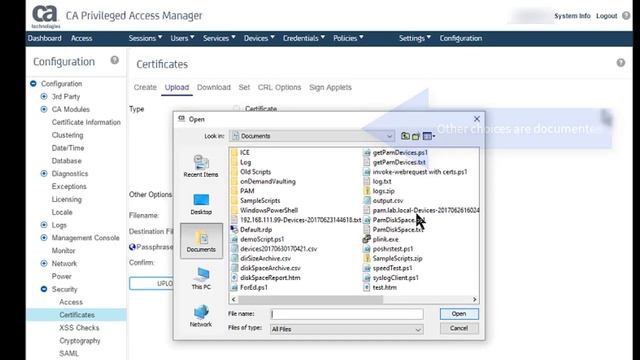Open Network in the places bar

point(201,316)
